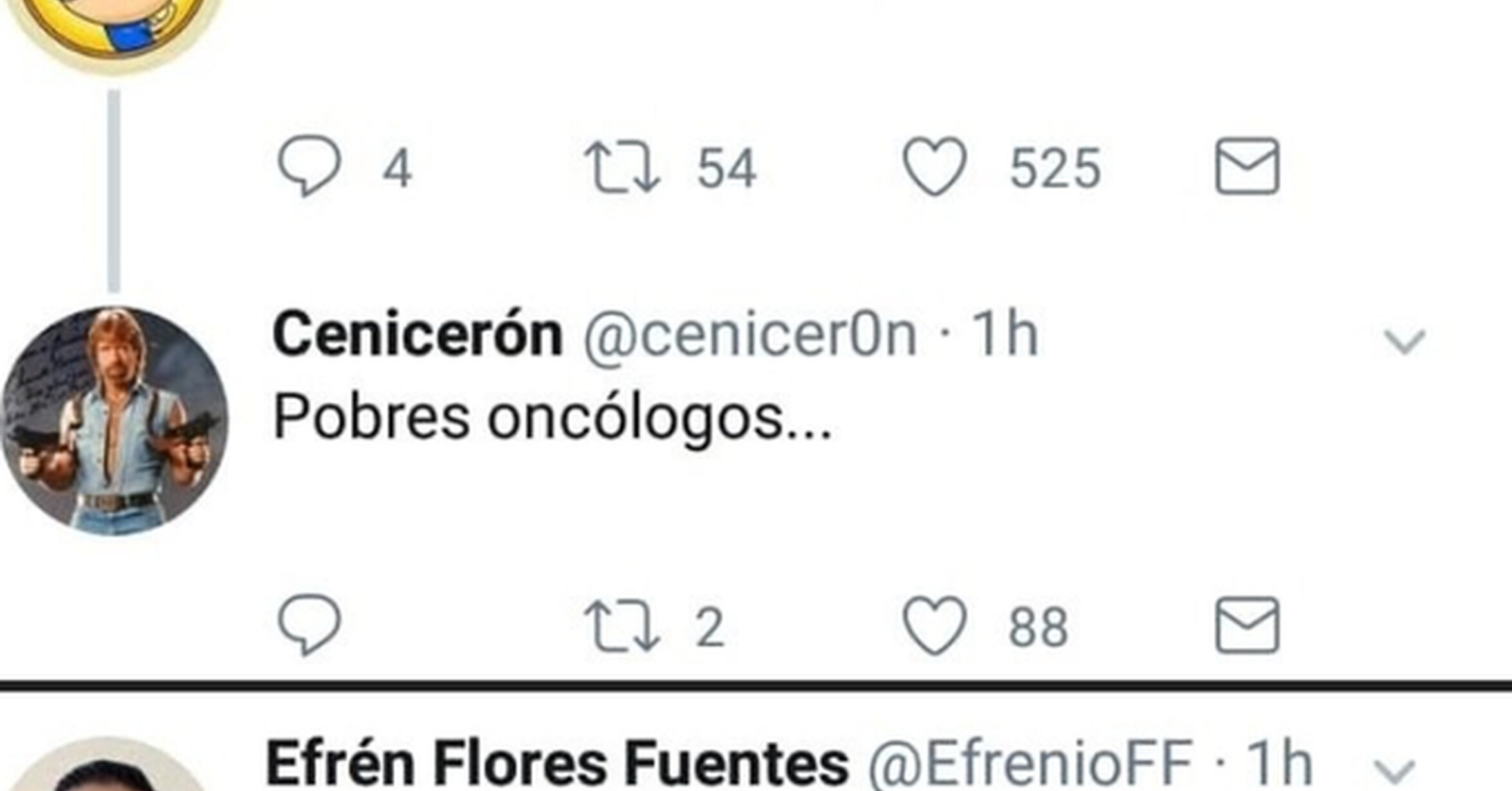
Task: Open Efrén Flores Fuentes profile name
Action: tap(557, 764)
